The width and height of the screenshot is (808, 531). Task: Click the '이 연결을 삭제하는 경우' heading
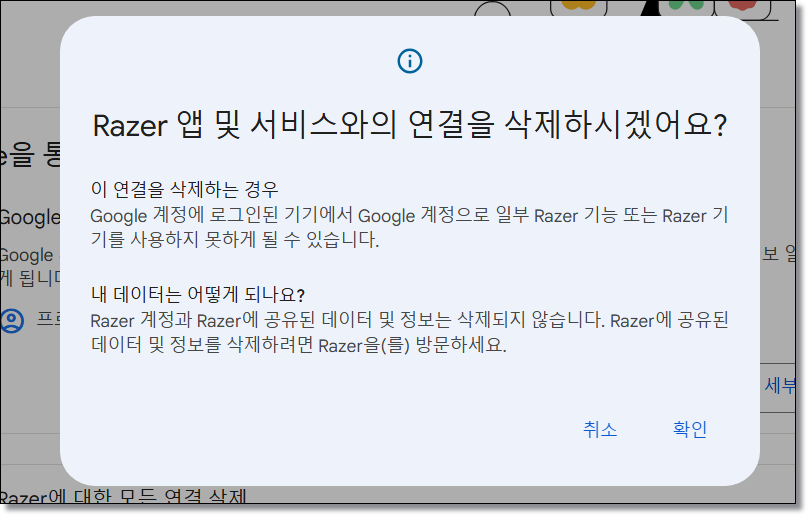(x=184, y=190)
